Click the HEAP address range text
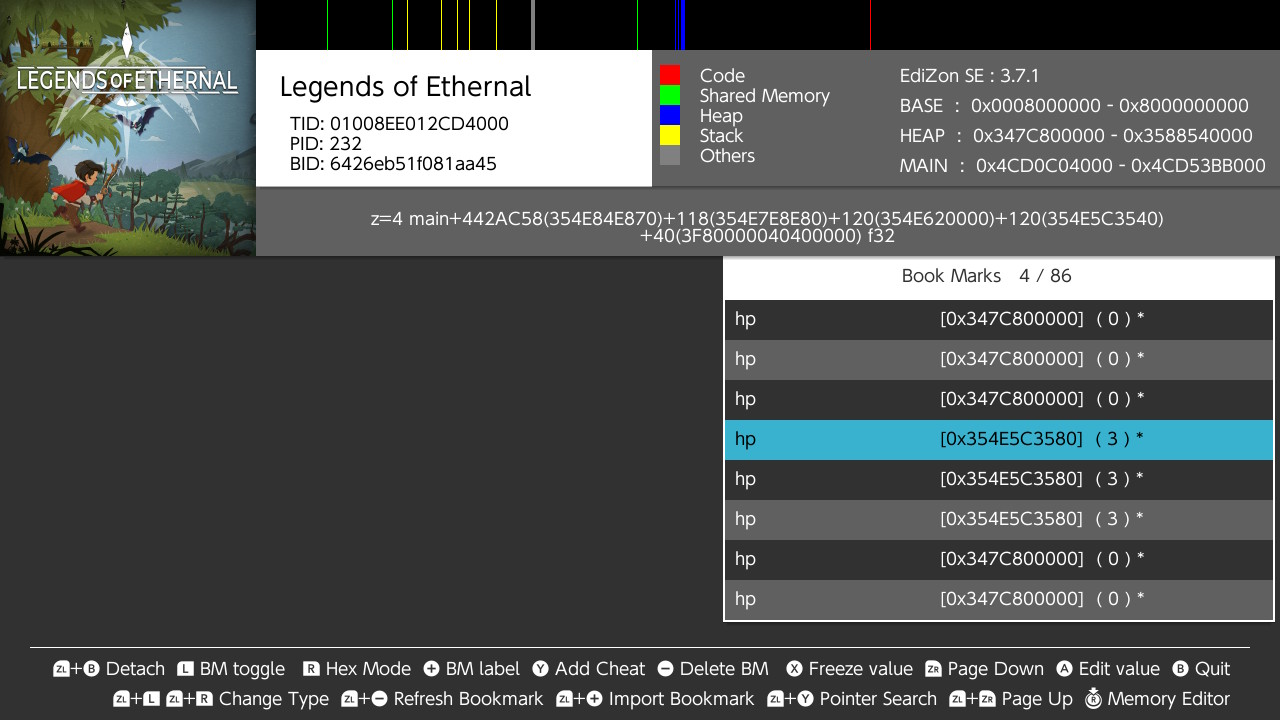Image resolution: width=1280 pixels, height=720 pixels. pos(1076,136)
